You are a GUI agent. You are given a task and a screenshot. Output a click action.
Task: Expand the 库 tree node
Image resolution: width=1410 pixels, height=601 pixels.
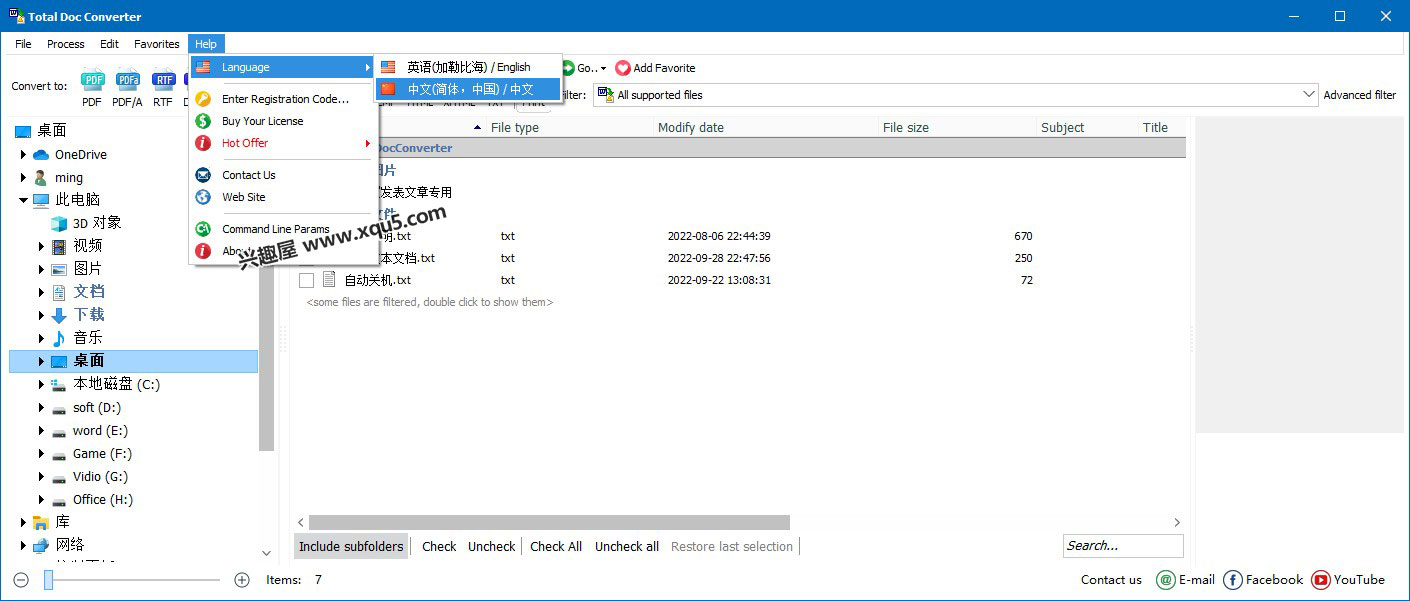[x=23, y=522]
